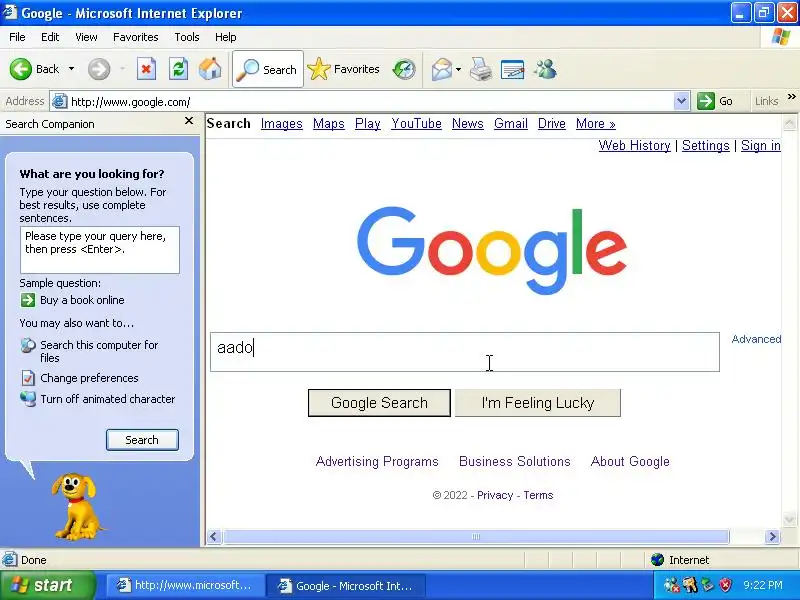Click the Sign in link

point(761,145)
